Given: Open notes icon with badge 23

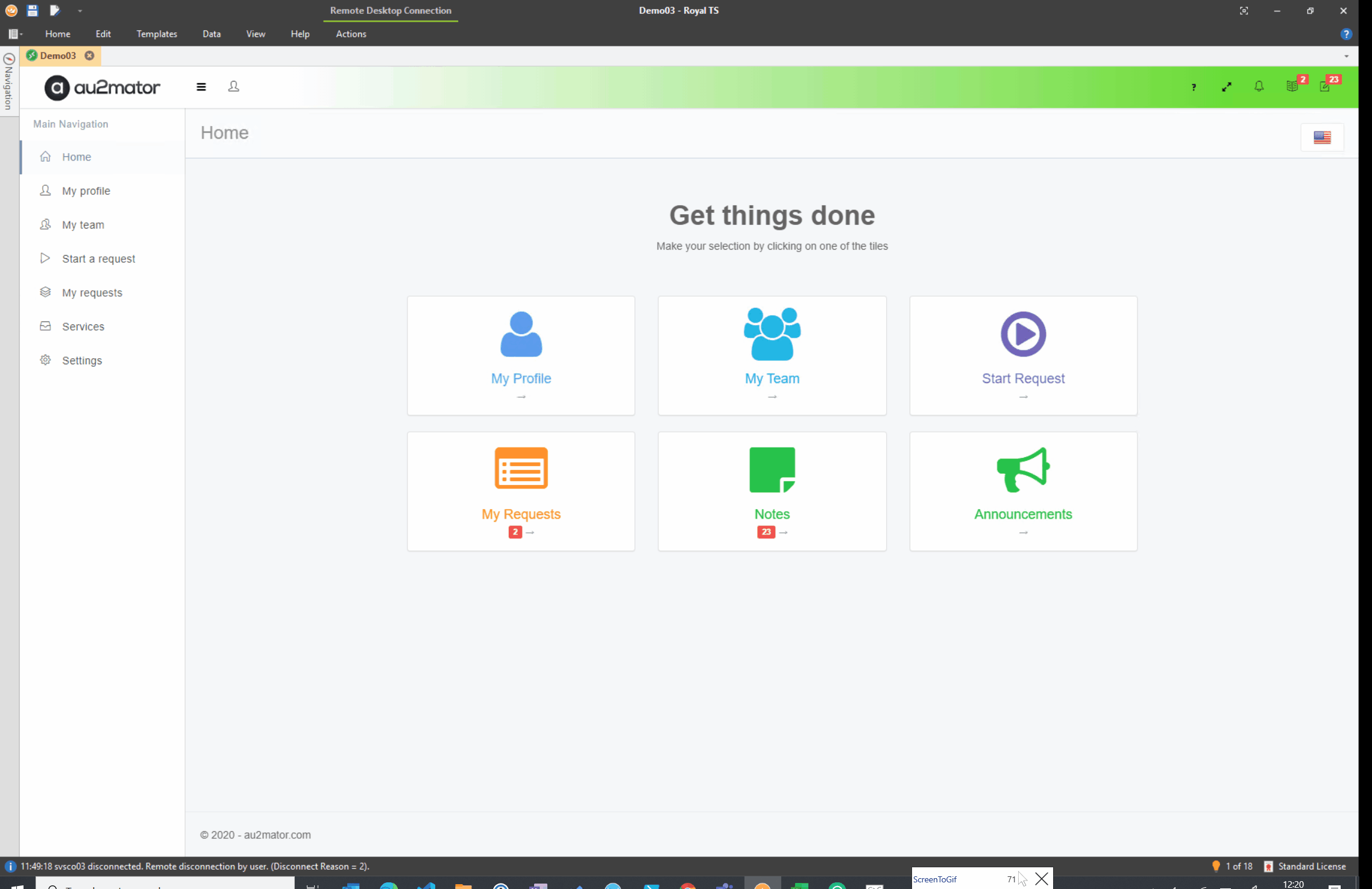Looking at the screenshot, I should (1325, 86).
